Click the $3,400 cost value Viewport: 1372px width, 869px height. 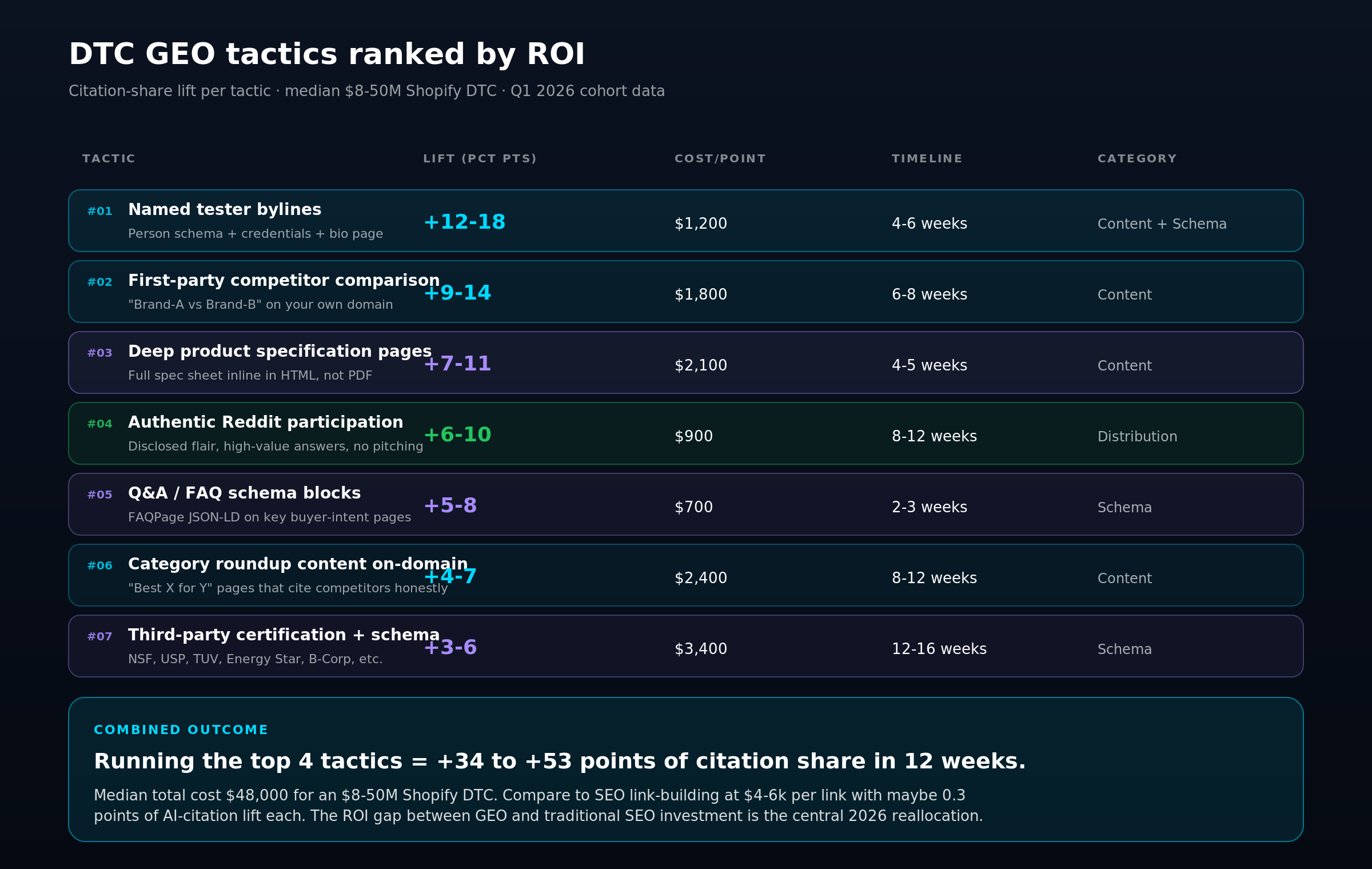[701, 649]
